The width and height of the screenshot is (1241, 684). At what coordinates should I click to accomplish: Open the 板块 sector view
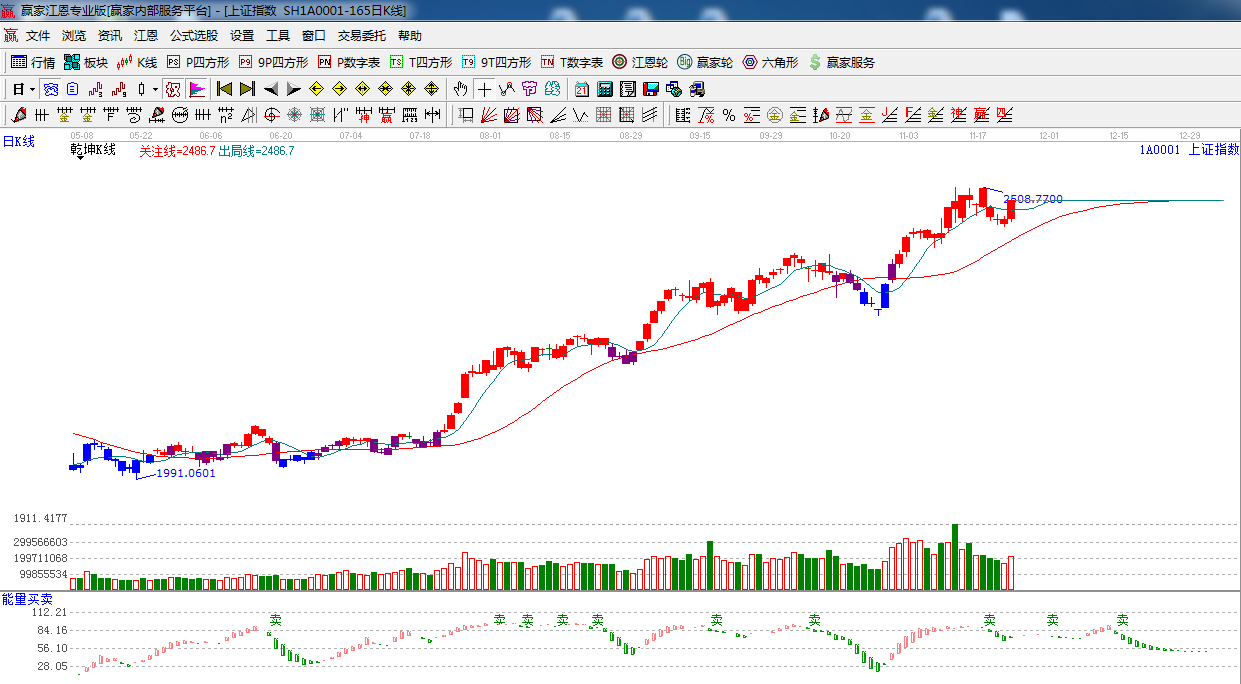pyautogui.click(x=85, y=62)
